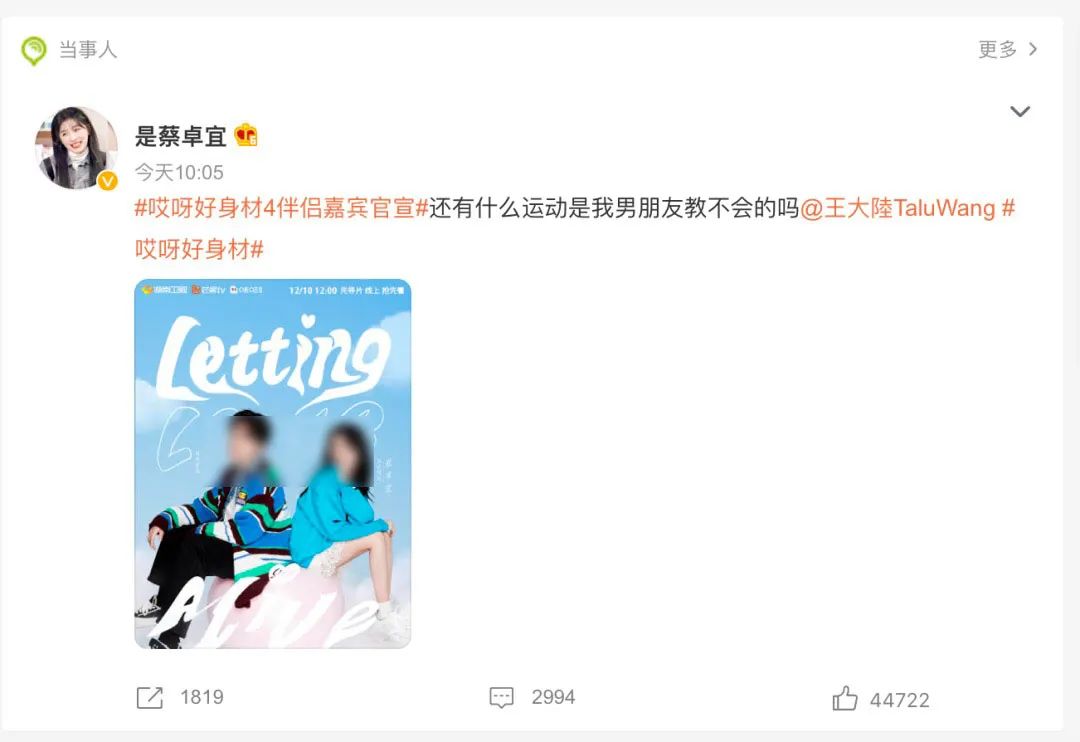The image size is (1080, 742).
Task: Click the crown membership badge icon
Action: coord(246,135)
